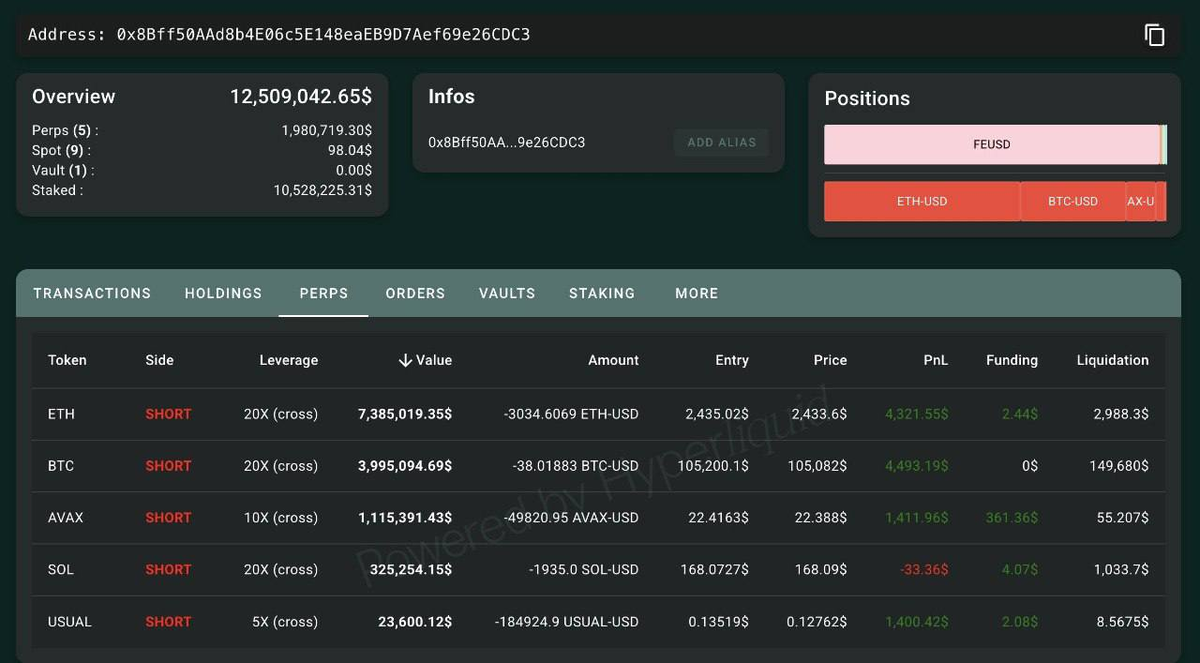Sort positions by the Entry column header
Viewport: 1200px width, 663px height.
click(731, 360)
